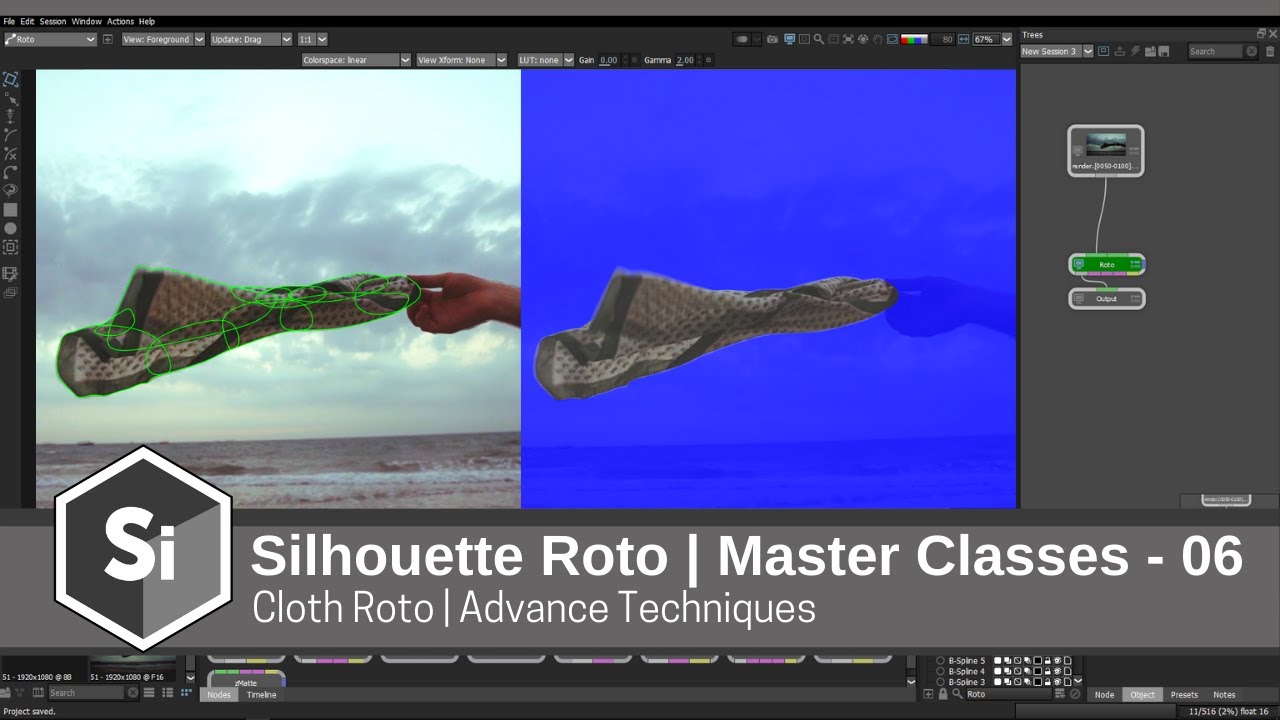Click the fit-to-window expand icon

click(848, 39)
